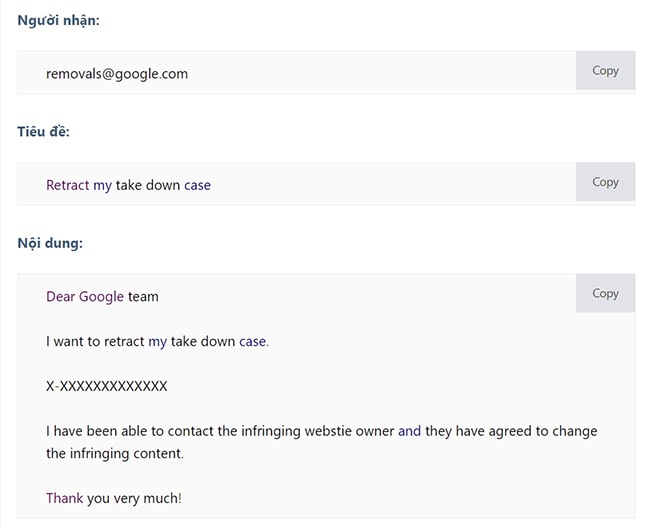Copy the email body content

click(x=605, y=293)
